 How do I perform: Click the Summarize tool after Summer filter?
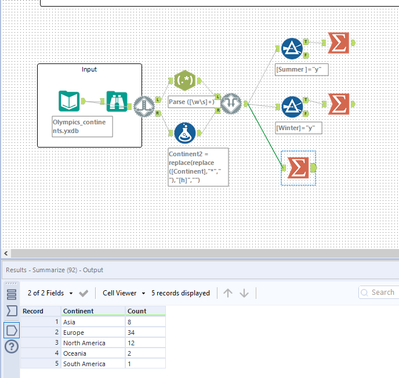point(338,43)
